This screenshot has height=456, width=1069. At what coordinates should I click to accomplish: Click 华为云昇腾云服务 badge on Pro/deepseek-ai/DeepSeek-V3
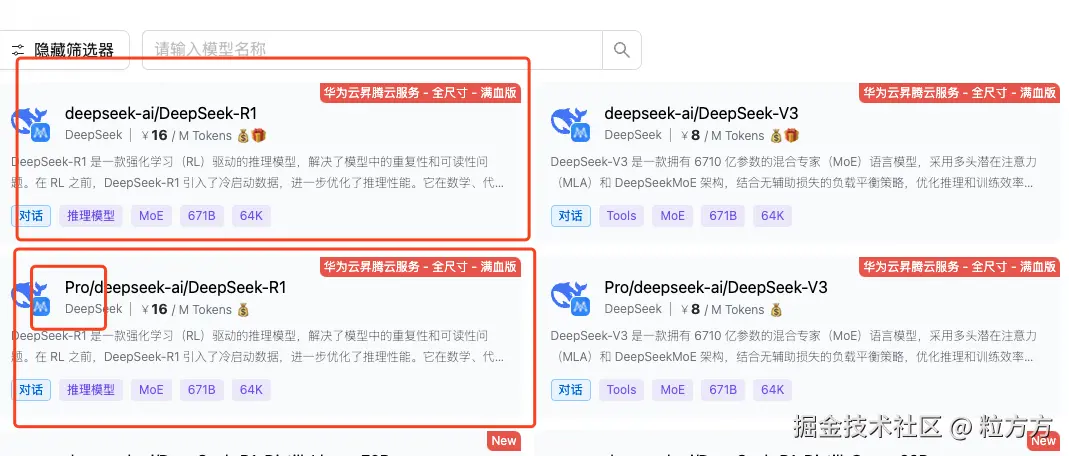pyautogui.click(x=961, y=267)
